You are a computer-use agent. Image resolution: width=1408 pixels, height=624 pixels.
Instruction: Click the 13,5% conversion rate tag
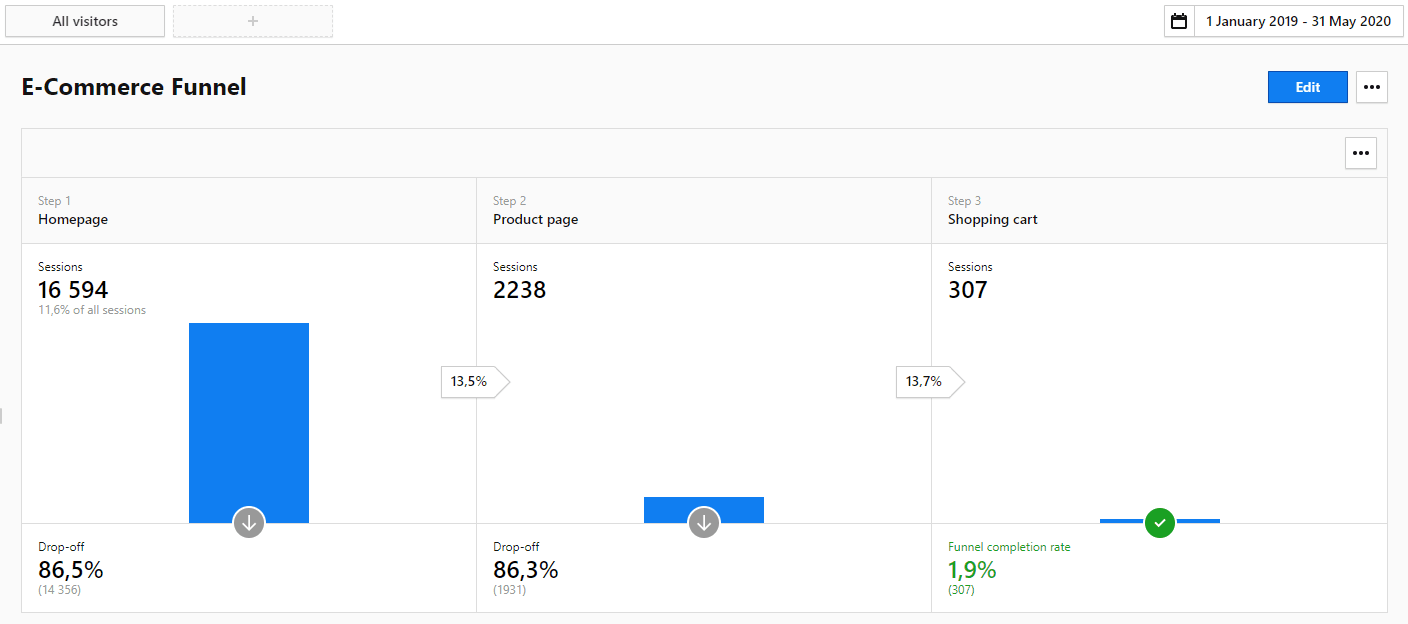pyautogui.click(x=470, y=381)
